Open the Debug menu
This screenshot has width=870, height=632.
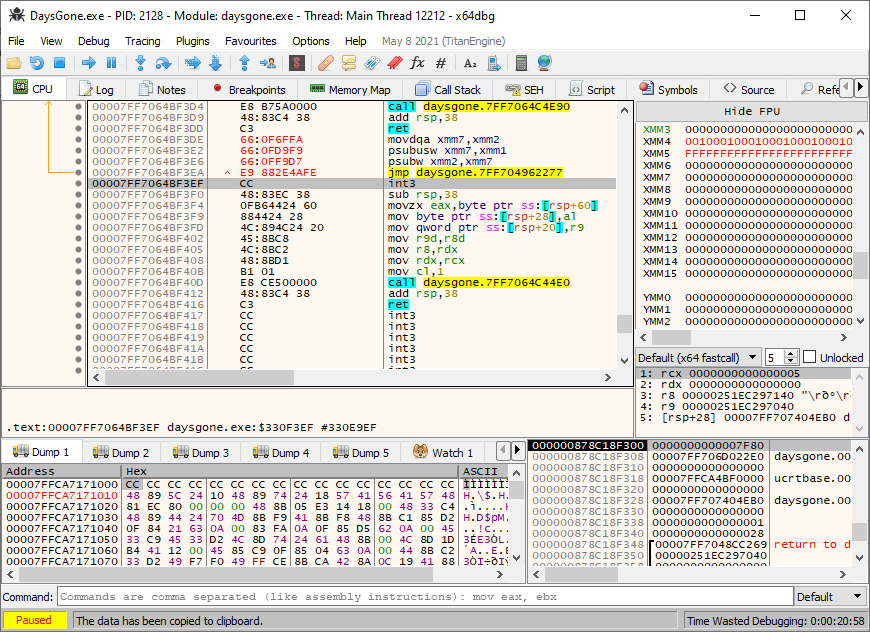tap(92, 41)
